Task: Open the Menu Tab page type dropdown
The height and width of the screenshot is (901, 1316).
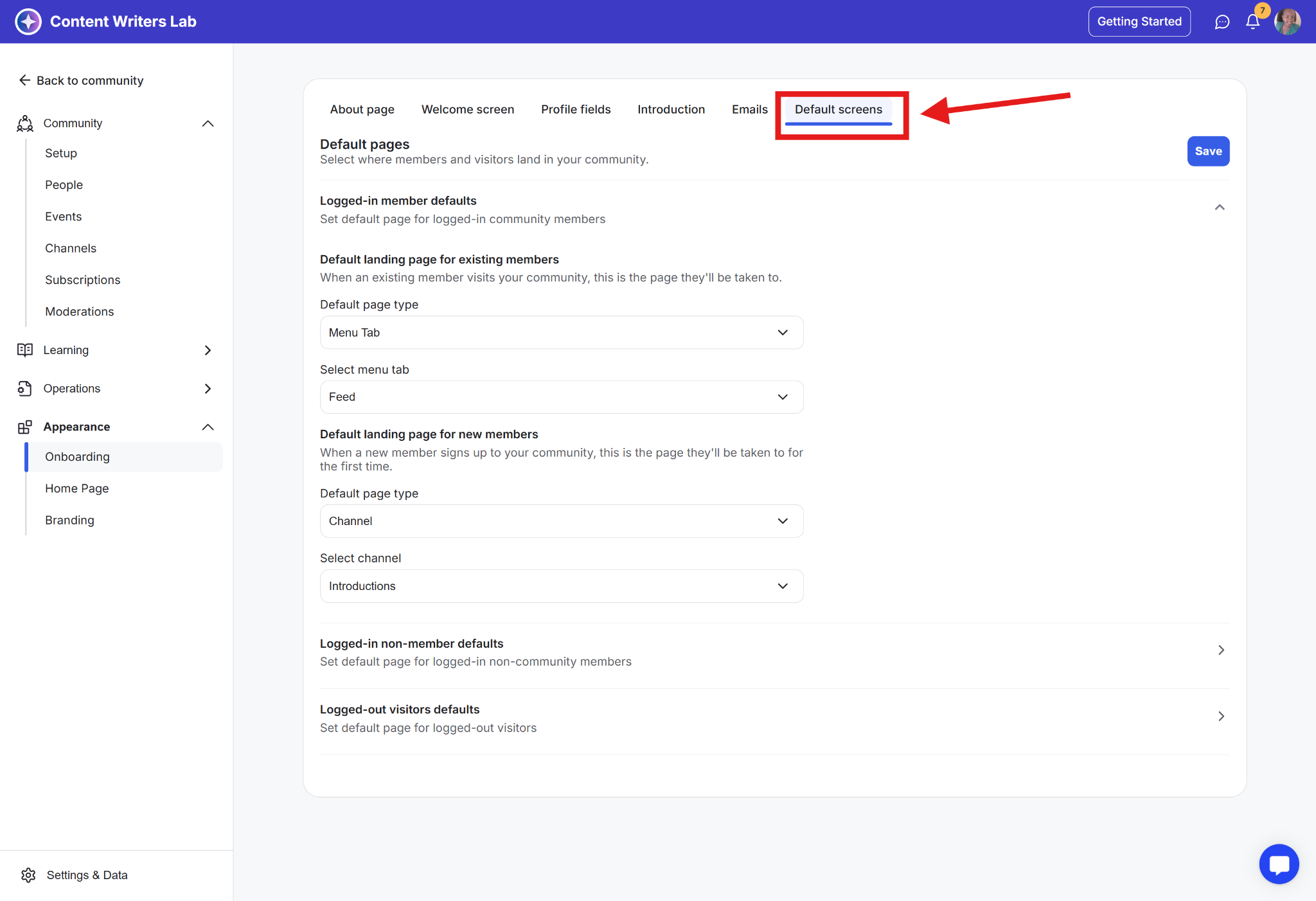Action: [561, 332]
